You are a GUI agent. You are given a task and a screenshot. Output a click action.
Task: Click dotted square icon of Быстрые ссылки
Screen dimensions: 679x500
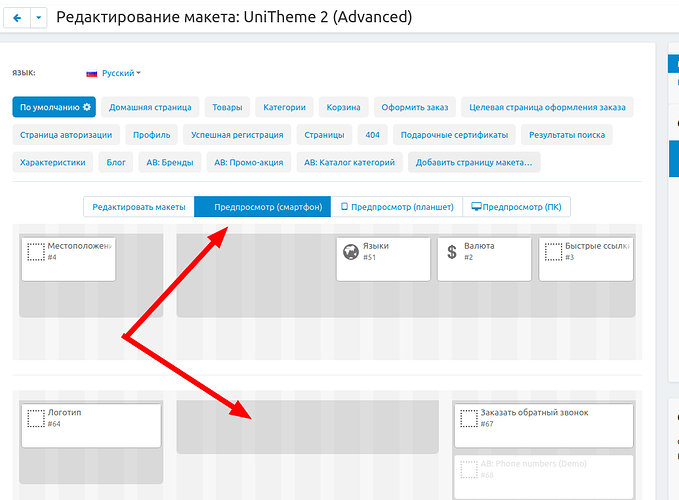(x=553, y=252)
